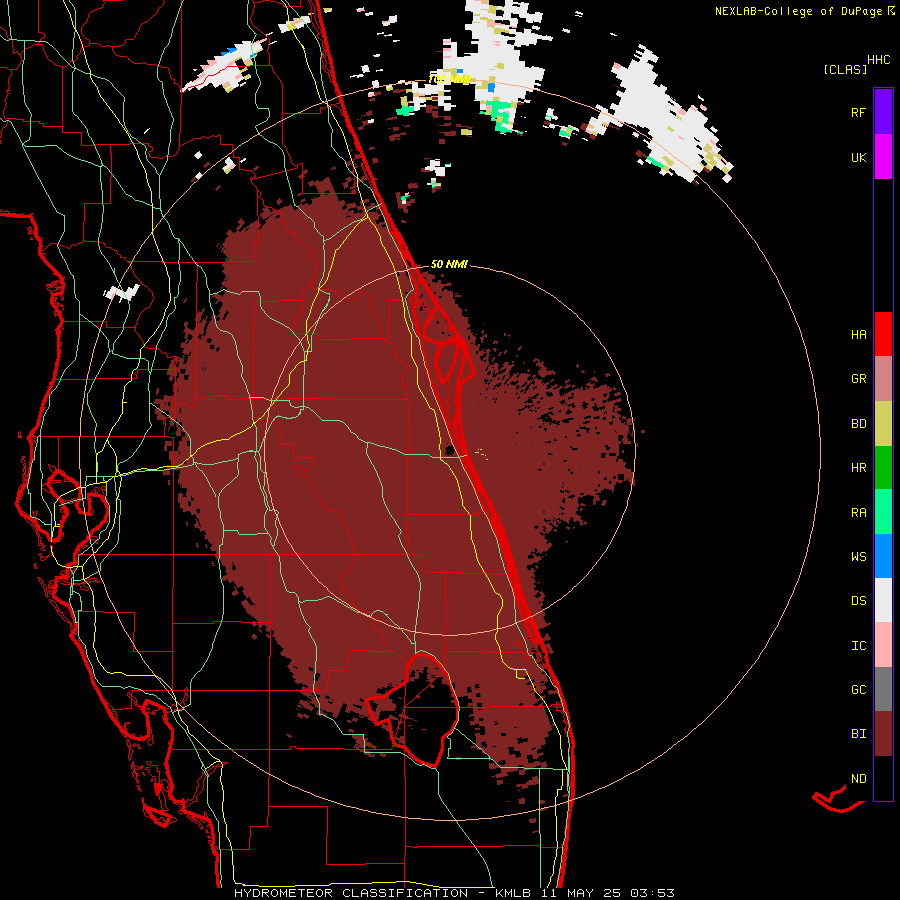Click the HR legend label
The width and height of the screenshot is (900, 900).
point(858,468)
